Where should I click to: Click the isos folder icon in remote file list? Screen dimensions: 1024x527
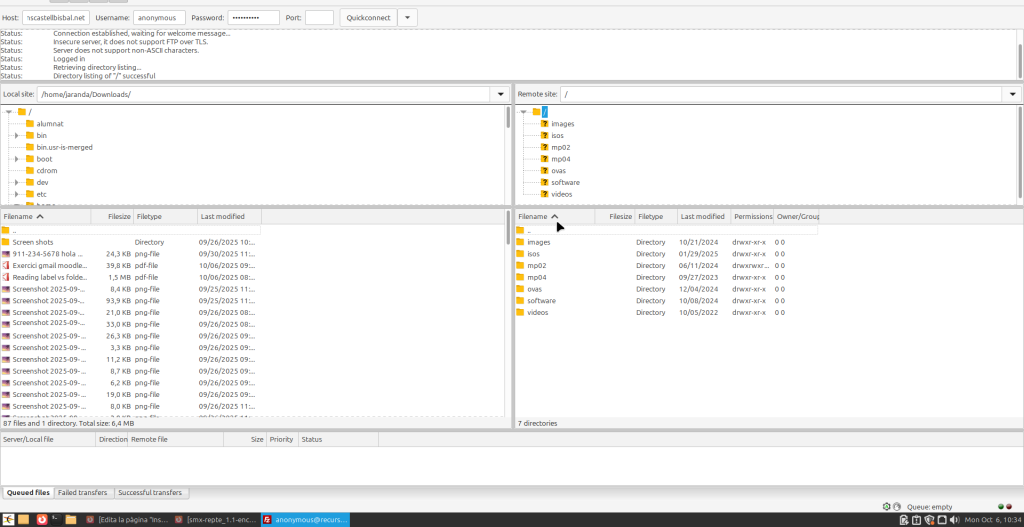click(520, 254)
